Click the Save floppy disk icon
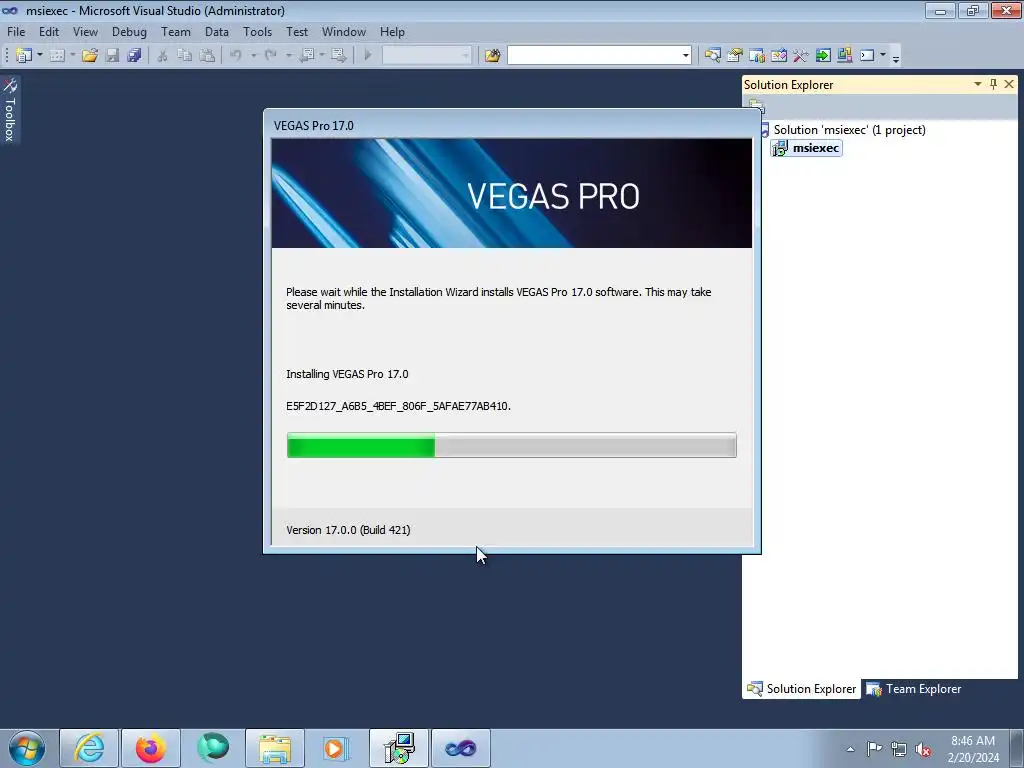The image size is (1024, 768). 112,56
